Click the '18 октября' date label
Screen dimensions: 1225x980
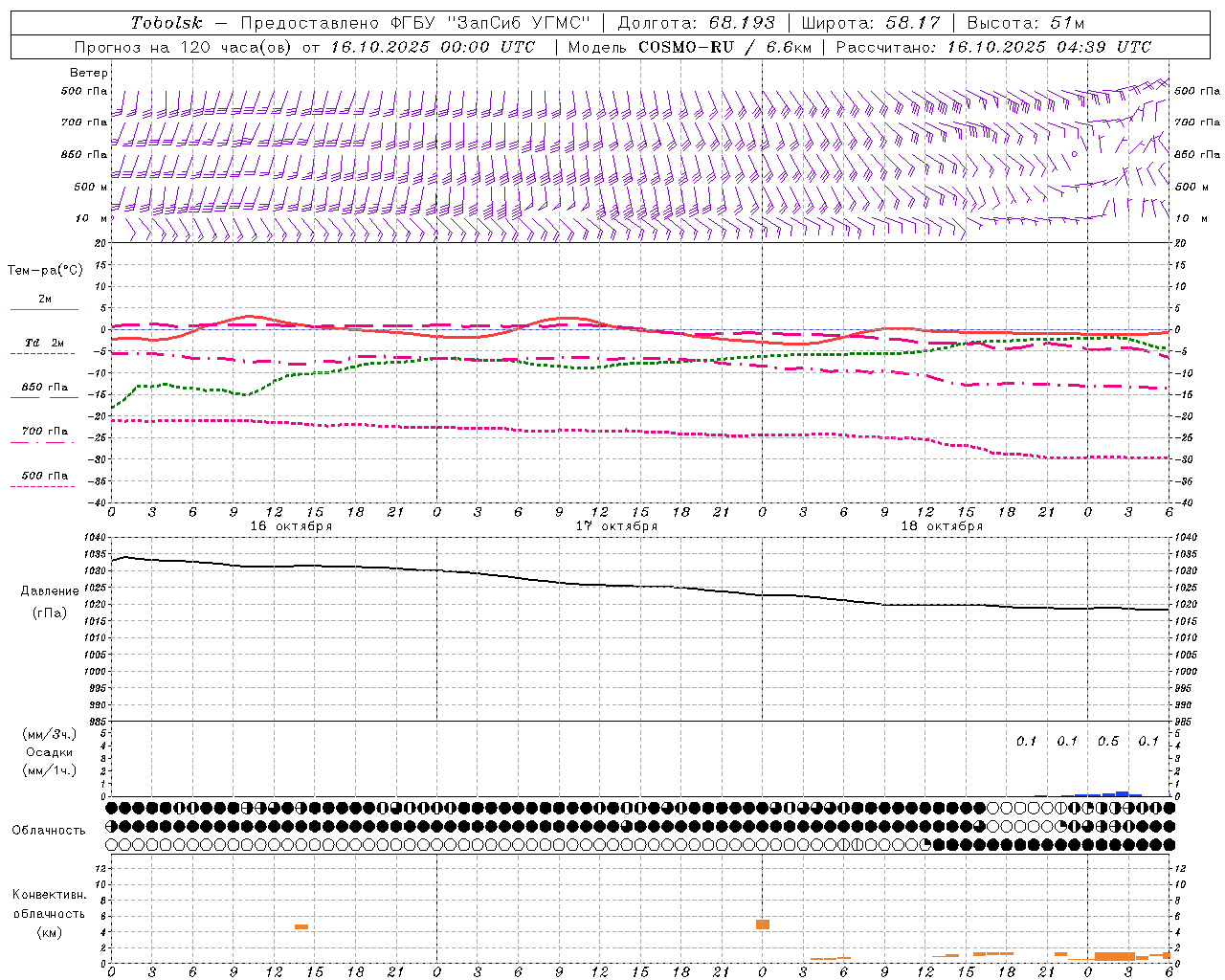942,526
